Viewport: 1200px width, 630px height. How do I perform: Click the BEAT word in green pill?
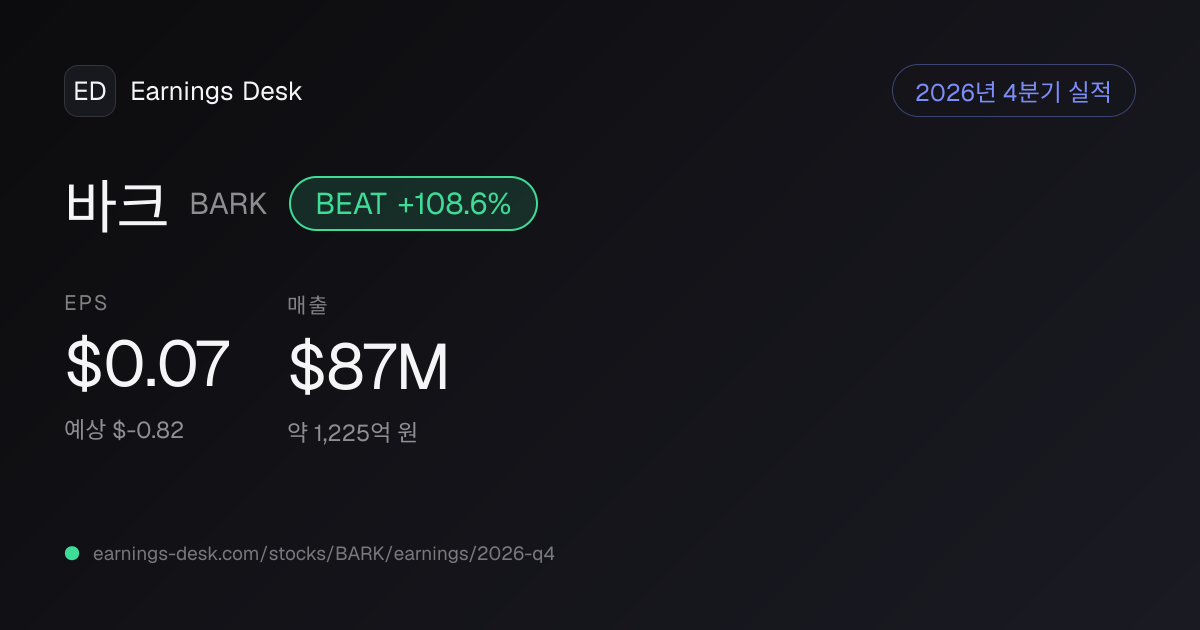[351, 204]
